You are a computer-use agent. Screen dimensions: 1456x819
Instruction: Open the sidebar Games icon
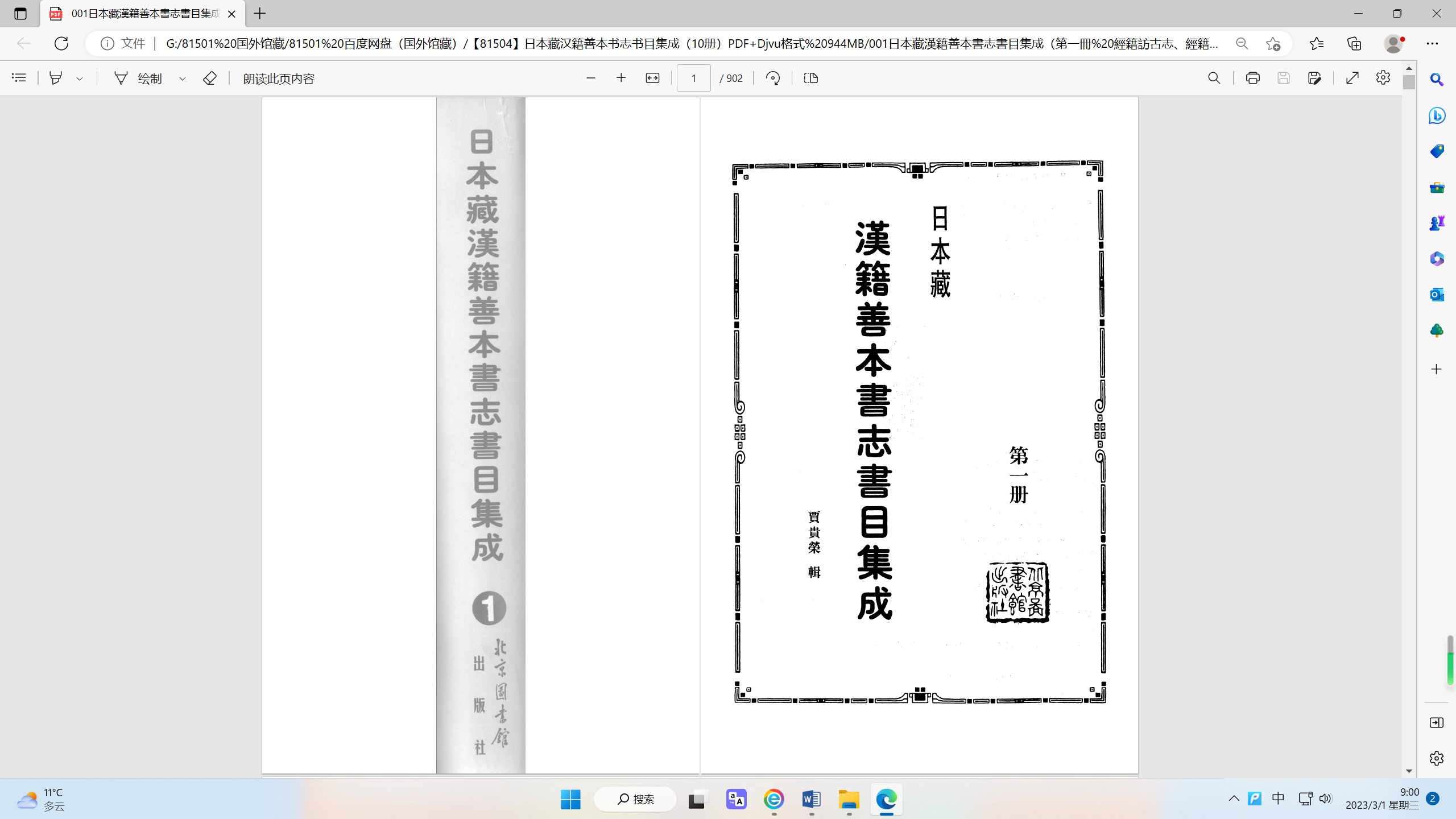coord(1437,223)
